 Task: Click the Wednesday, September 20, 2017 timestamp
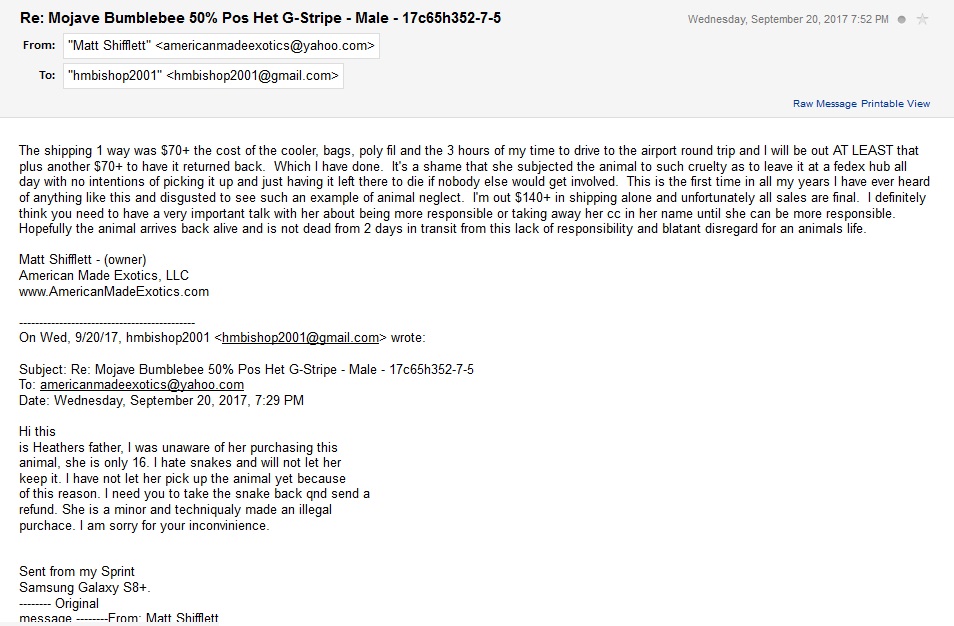[x=788, y=19]
